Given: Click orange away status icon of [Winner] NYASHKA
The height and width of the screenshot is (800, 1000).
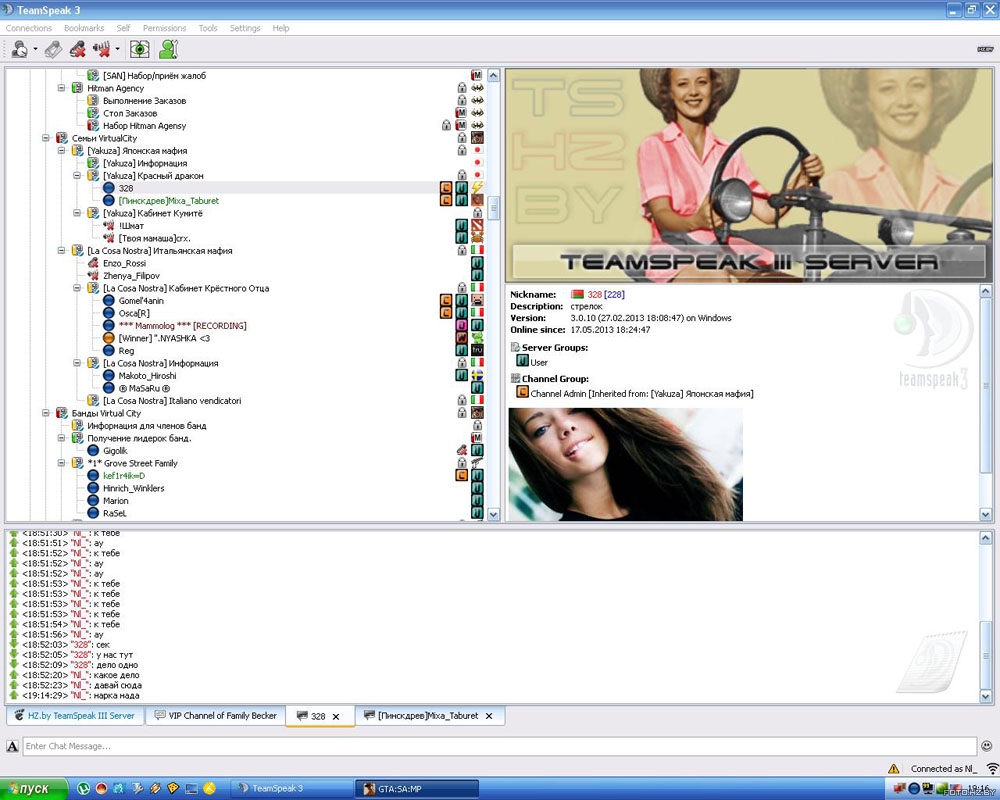Looking at the screenshot, I should (108, 338).
